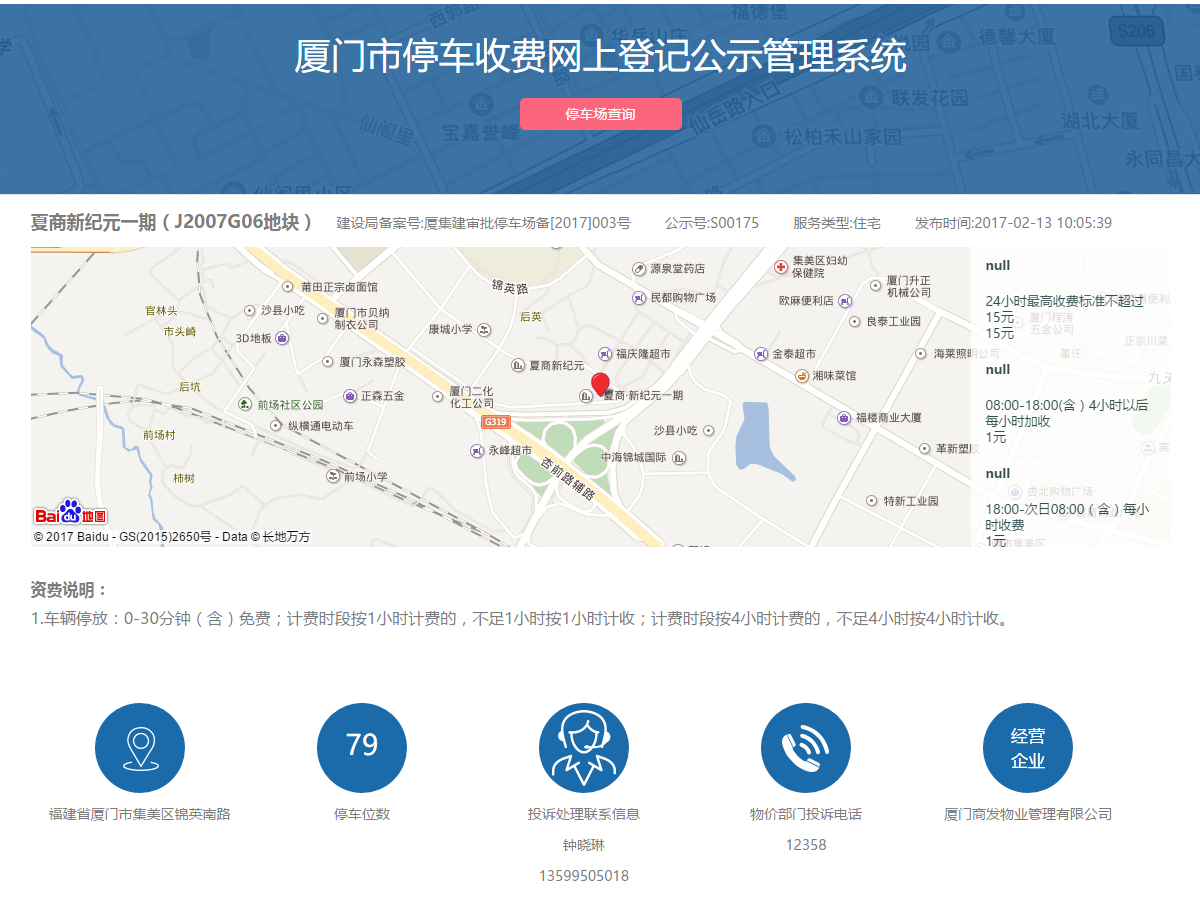This screenshot has width=1200, height=900.
Task: Click the 建设局备案号 record number text
Action: 484,223
